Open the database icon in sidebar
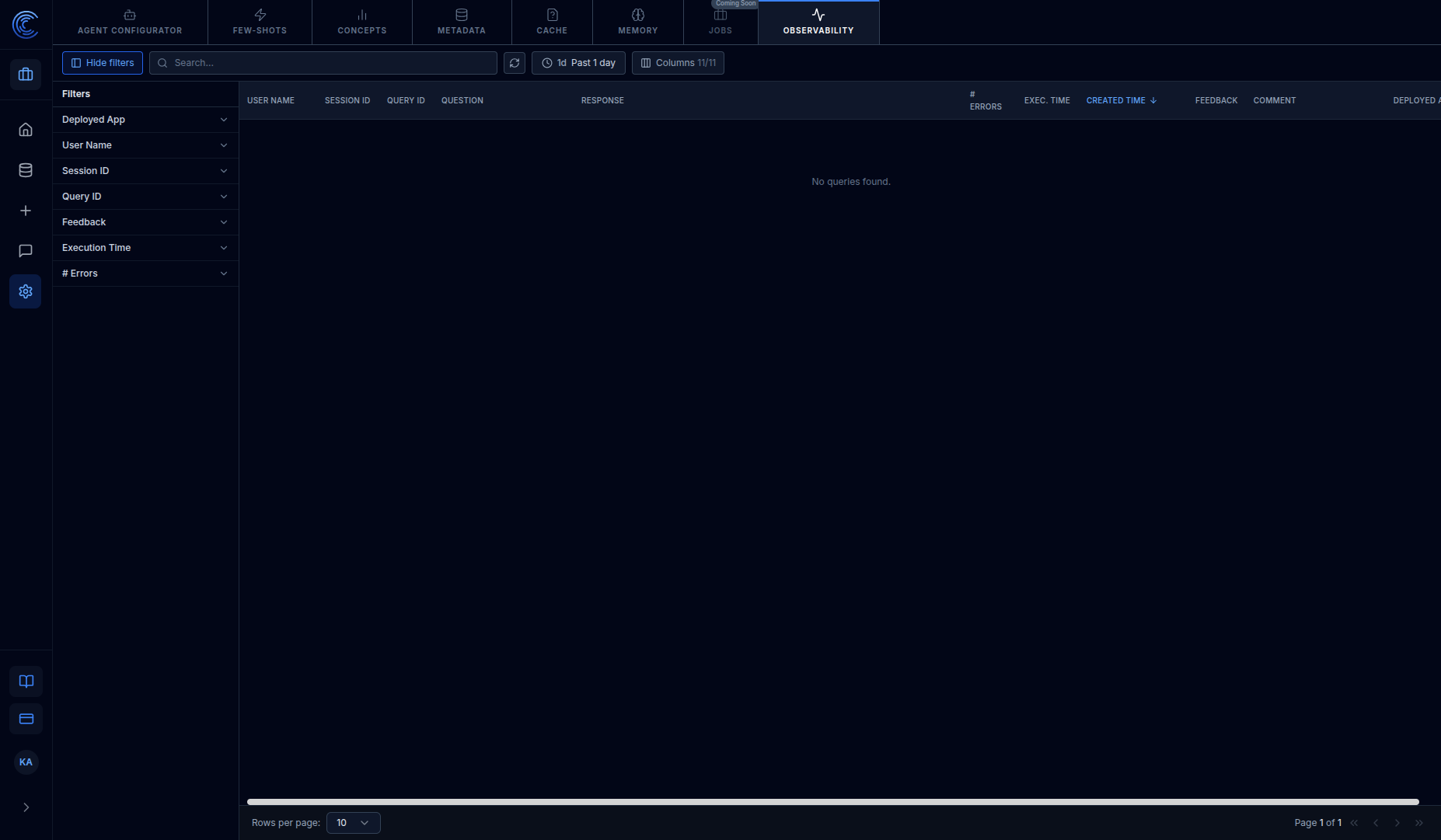The height and width of the screenshot is (840, 1441). (26, 170)
